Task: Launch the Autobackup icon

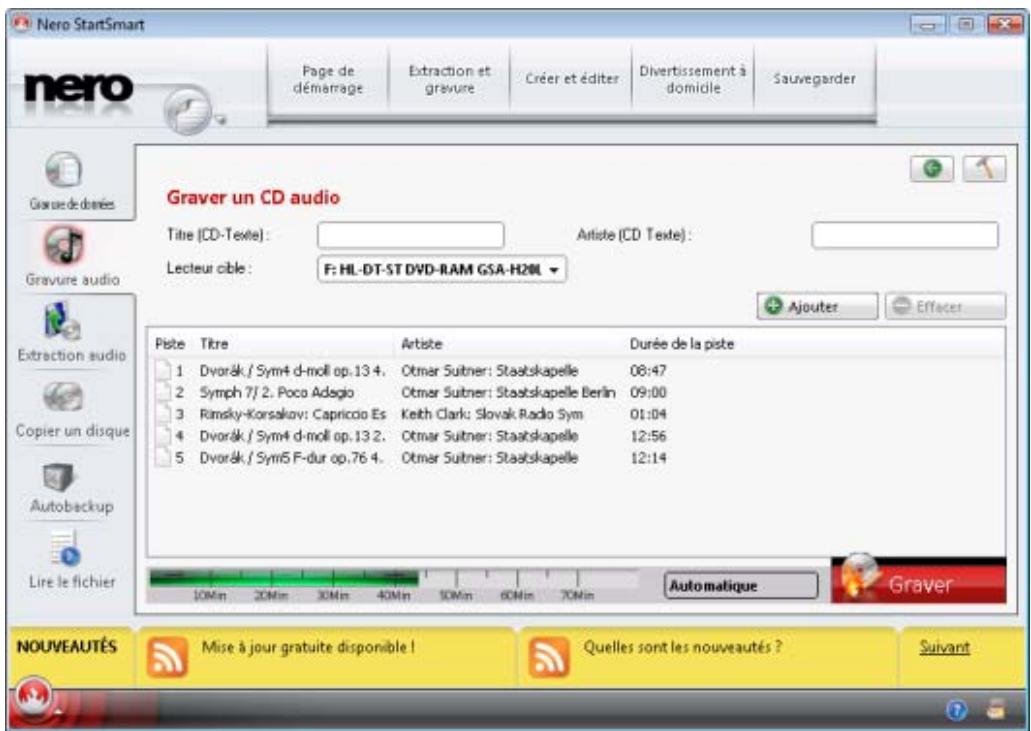Action: pos(60,477)
